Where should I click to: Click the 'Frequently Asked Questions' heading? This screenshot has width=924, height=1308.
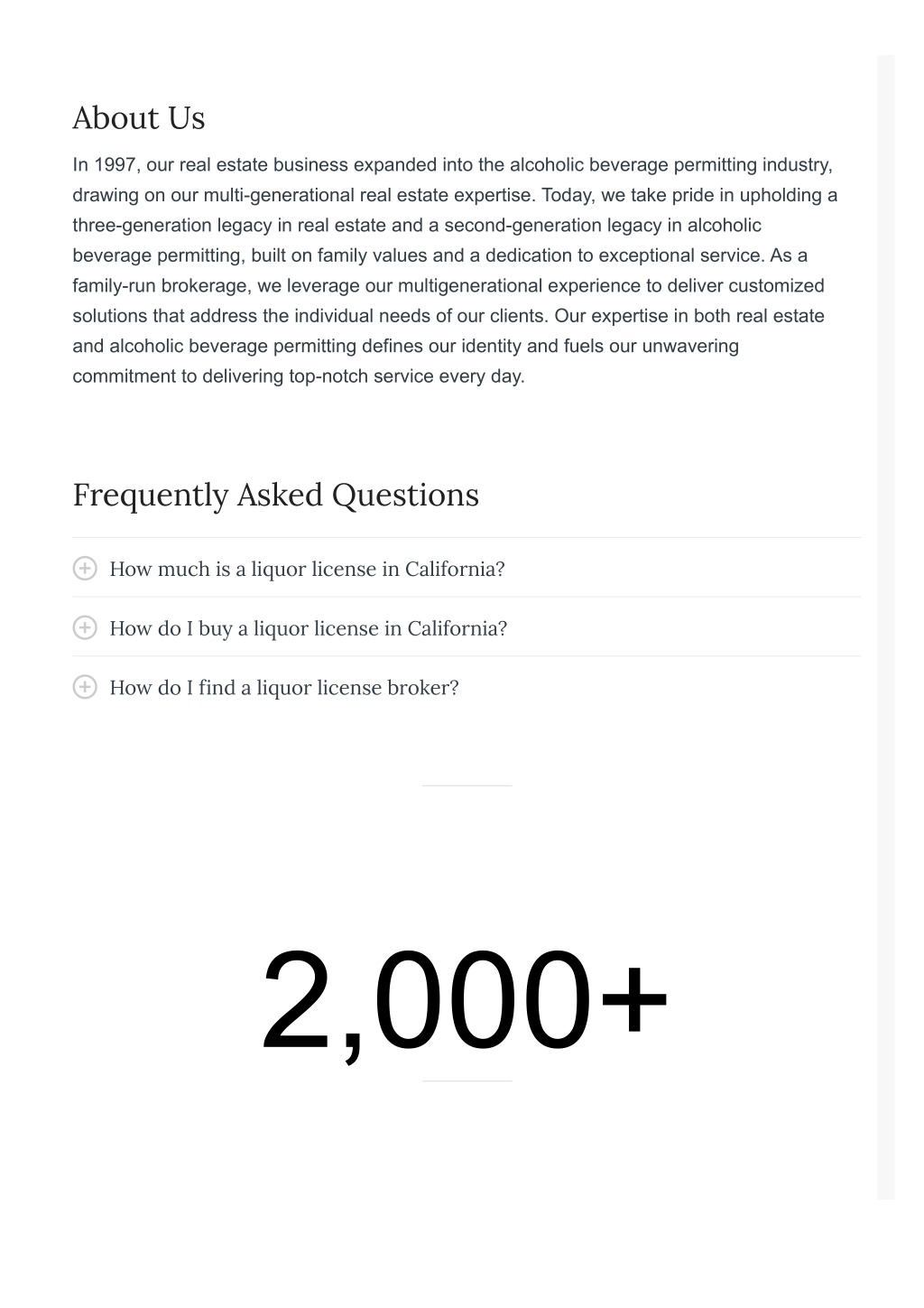tap(275, 495)
